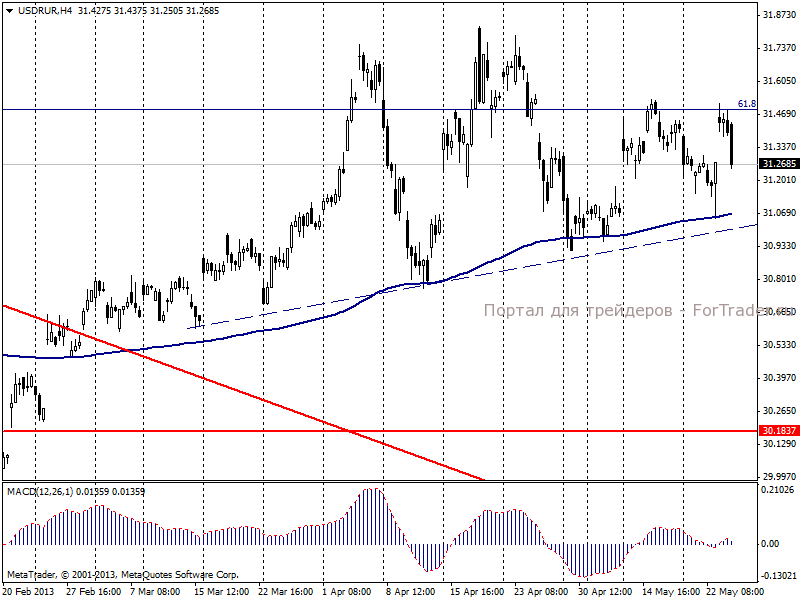Click the 27 Feb 16:00 time label
This screenshot has width=800, height=600.
point(93,592)
